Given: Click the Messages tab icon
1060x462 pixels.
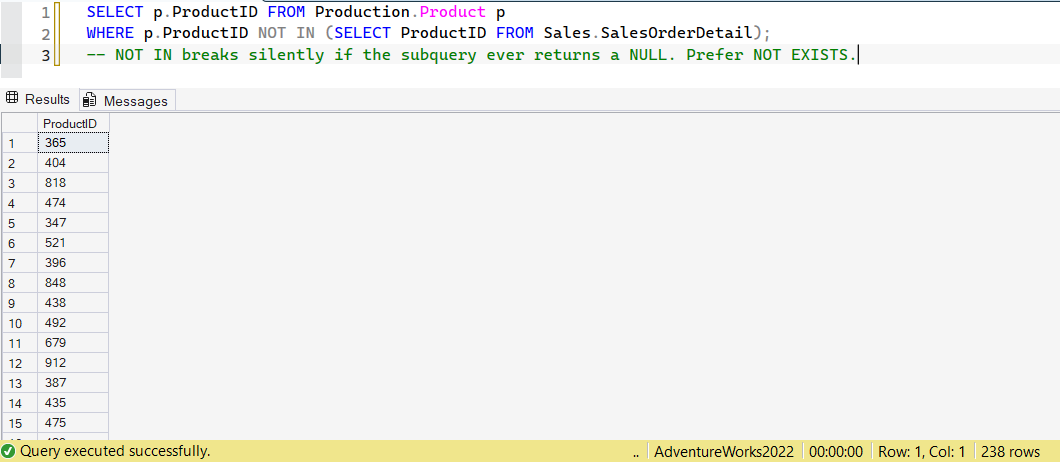Looking at the screenshot, I should coord(89,101).
